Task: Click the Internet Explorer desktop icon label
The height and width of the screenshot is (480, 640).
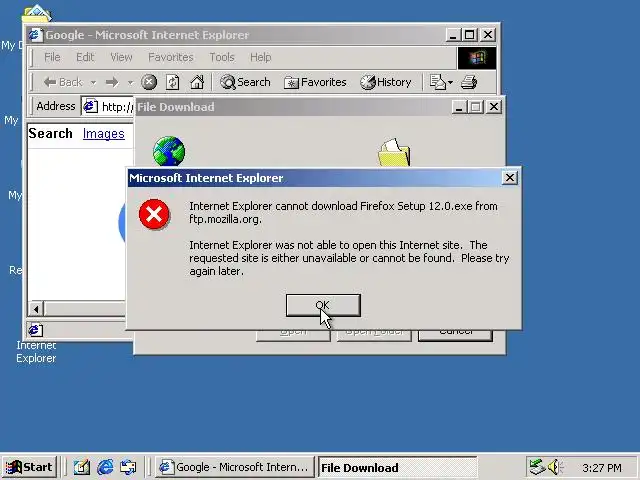Action: coord(36,351)
